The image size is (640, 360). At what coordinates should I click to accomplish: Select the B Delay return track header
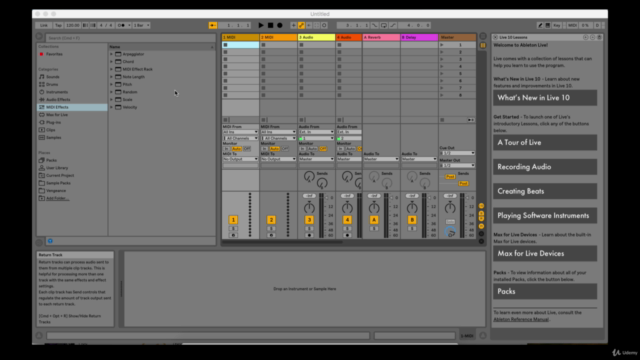pyautogui.click(x=419, y=37)
